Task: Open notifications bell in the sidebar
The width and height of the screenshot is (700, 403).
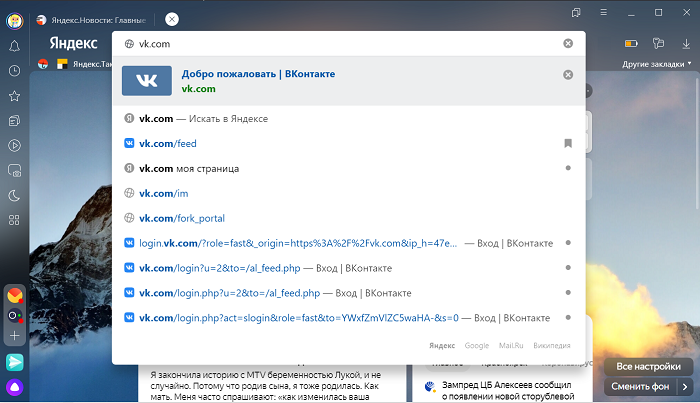Action: [x=14, y=46]
